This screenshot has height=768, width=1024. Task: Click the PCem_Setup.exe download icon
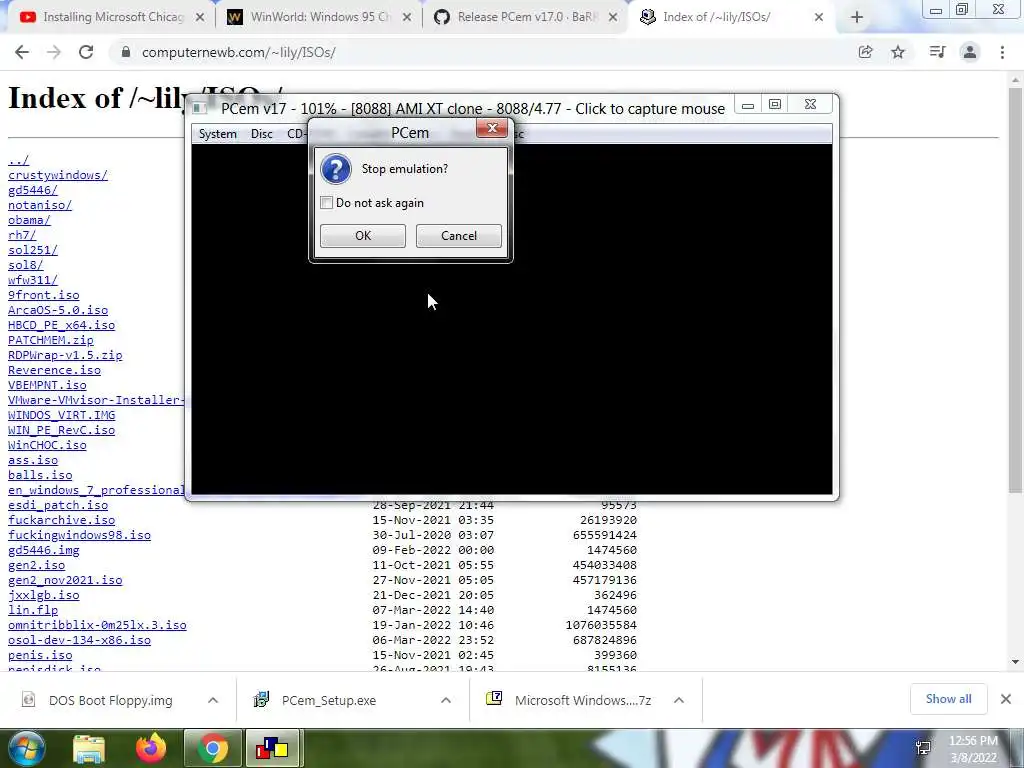pyautogui.click(x=261, y=699)
